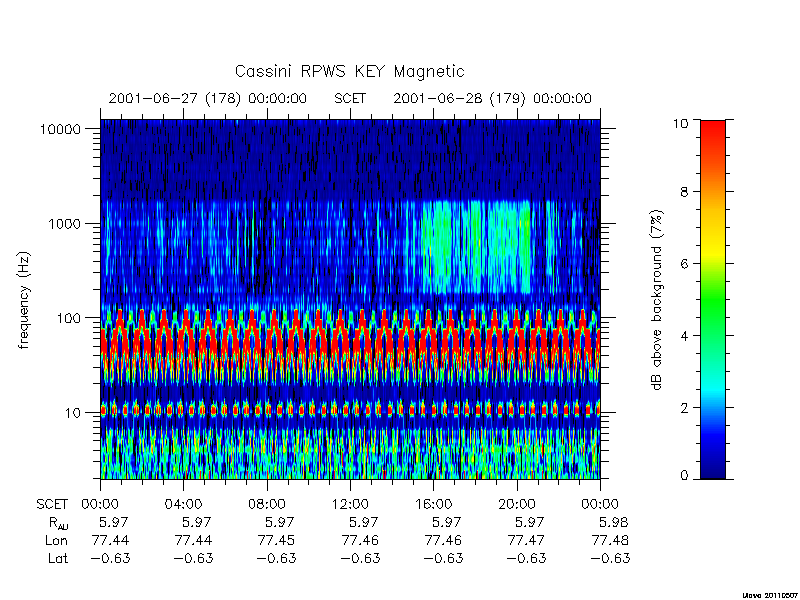The width and height of the screenshot is (800, 600).
Task: Click the "SCET" row label below the plot
Action: click(52, 505)
